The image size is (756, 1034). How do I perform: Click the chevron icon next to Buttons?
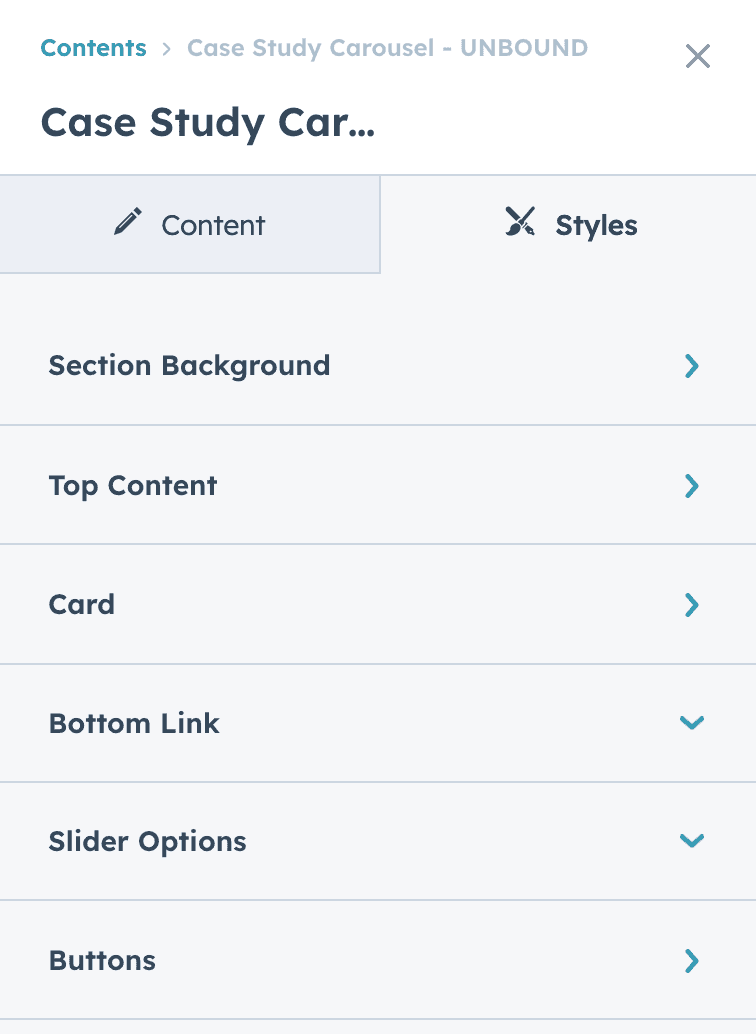[x=691, y=961]
